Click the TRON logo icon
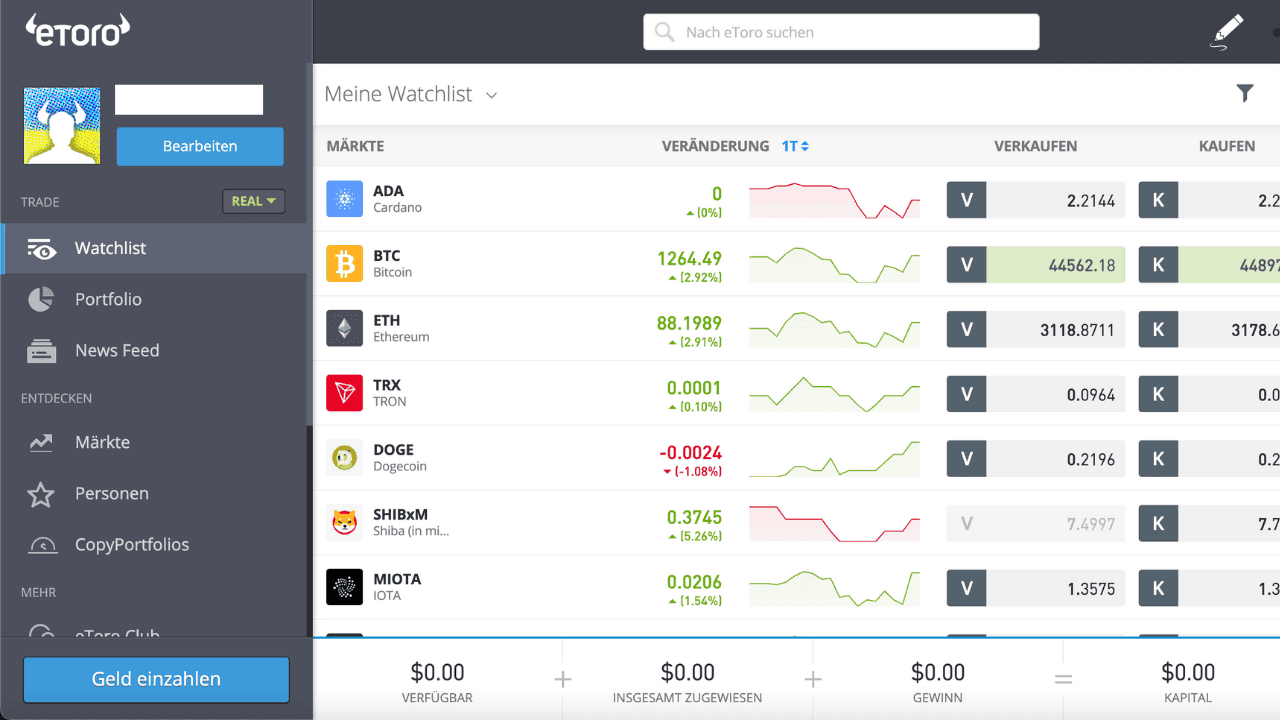 pos(344,393)
